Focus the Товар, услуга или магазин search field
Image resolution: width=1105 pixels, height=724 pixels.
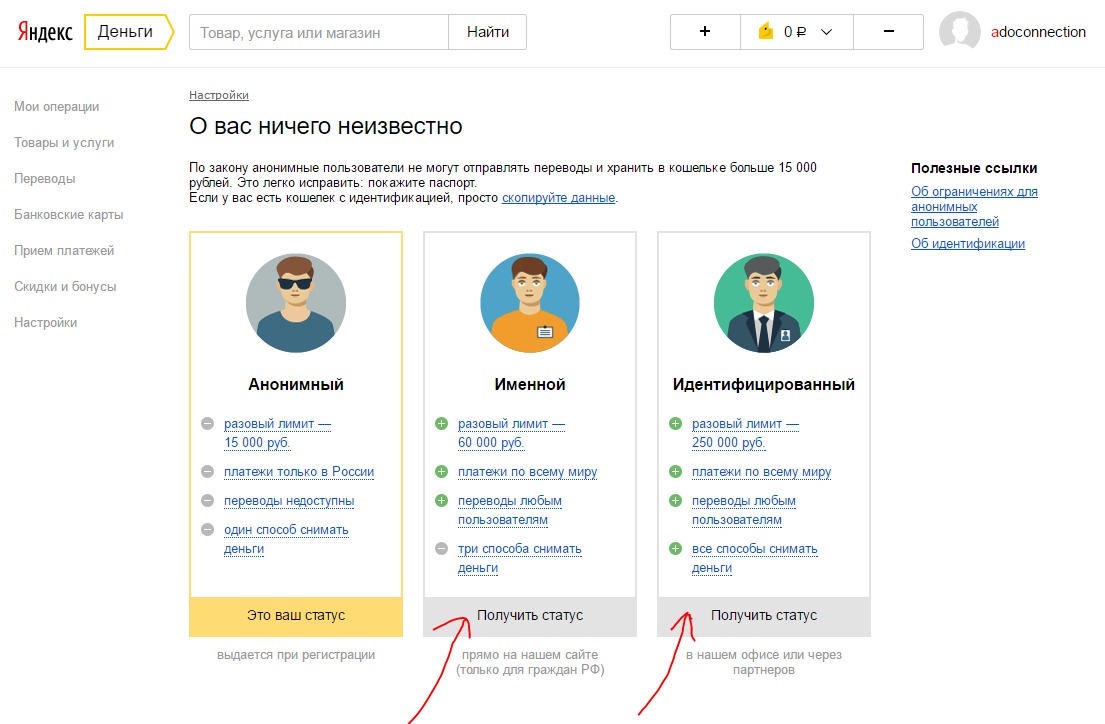319,32
